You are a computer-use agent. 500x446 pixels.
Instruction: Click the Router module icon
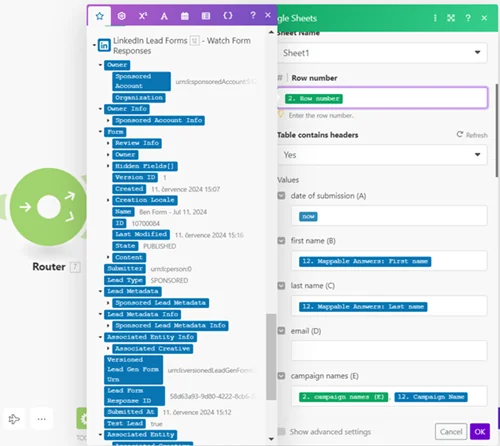click(x=48, y=207)
